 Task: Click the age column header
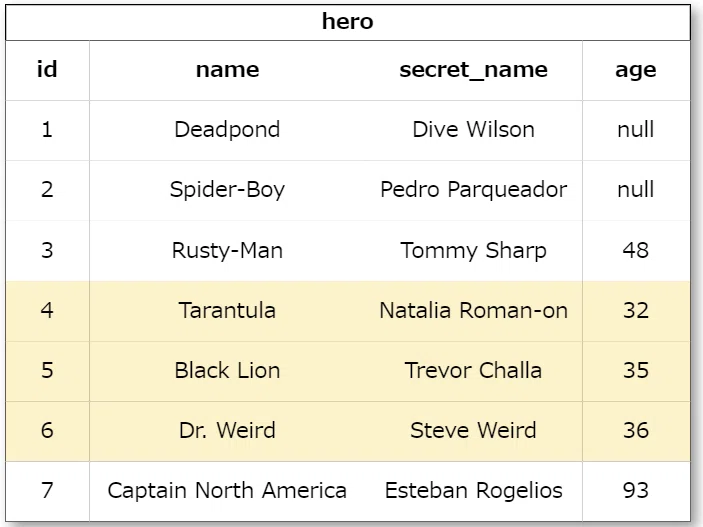[x=636, y=70]
